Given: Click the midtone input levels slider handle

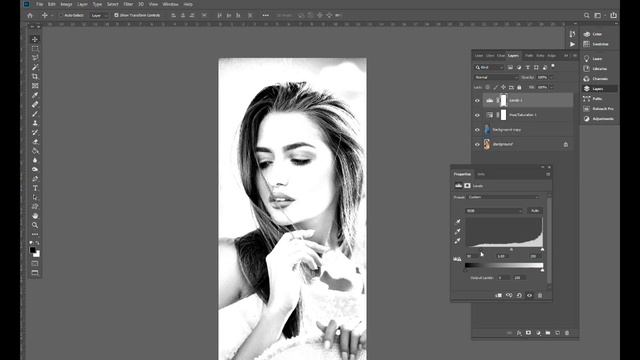Looking at the screenshot, I should pyautogui.click(x=511, y=249).
